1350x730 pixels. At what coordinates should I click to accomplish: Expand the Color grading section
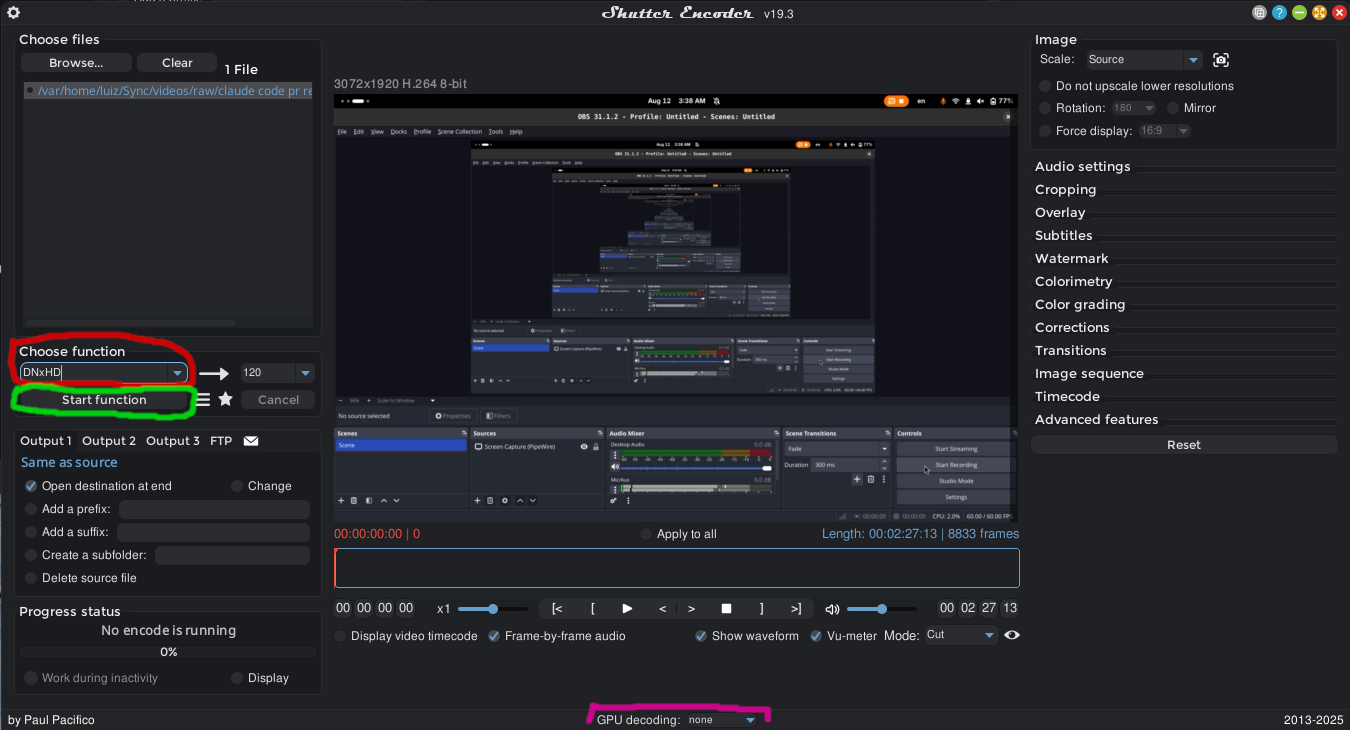point(1080,305)
